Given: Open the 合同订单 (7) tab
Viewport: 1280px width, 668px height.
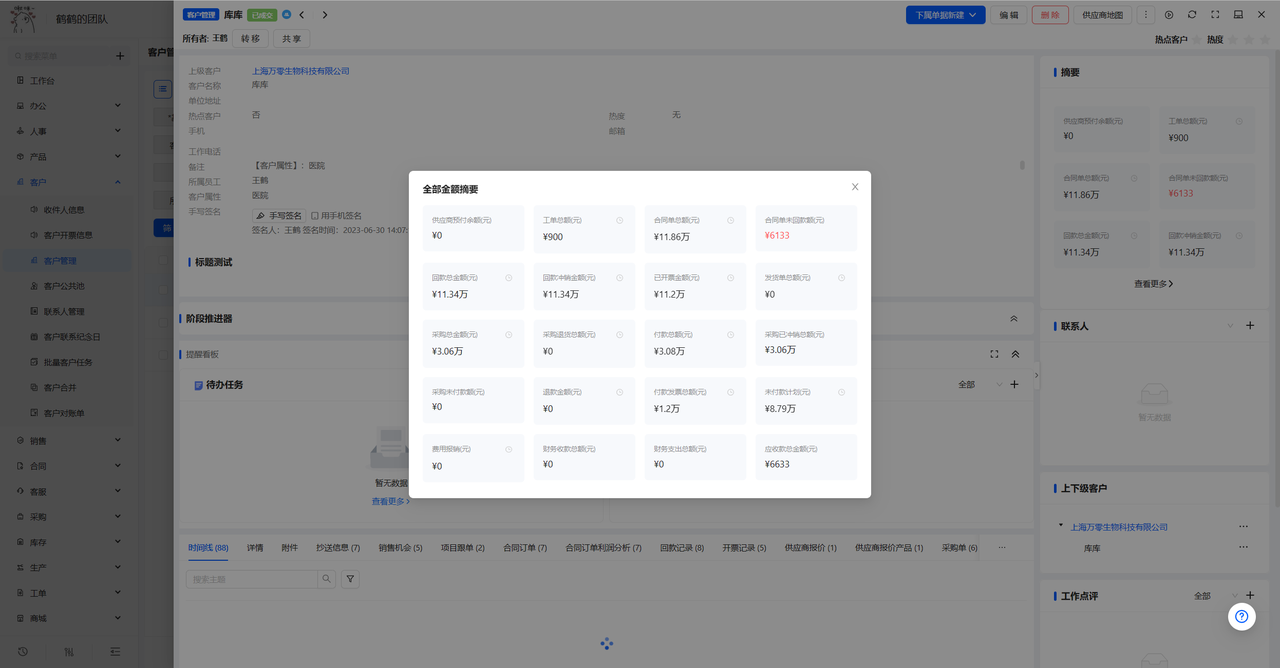Looking at the screenshot, I should pos(525,548).
